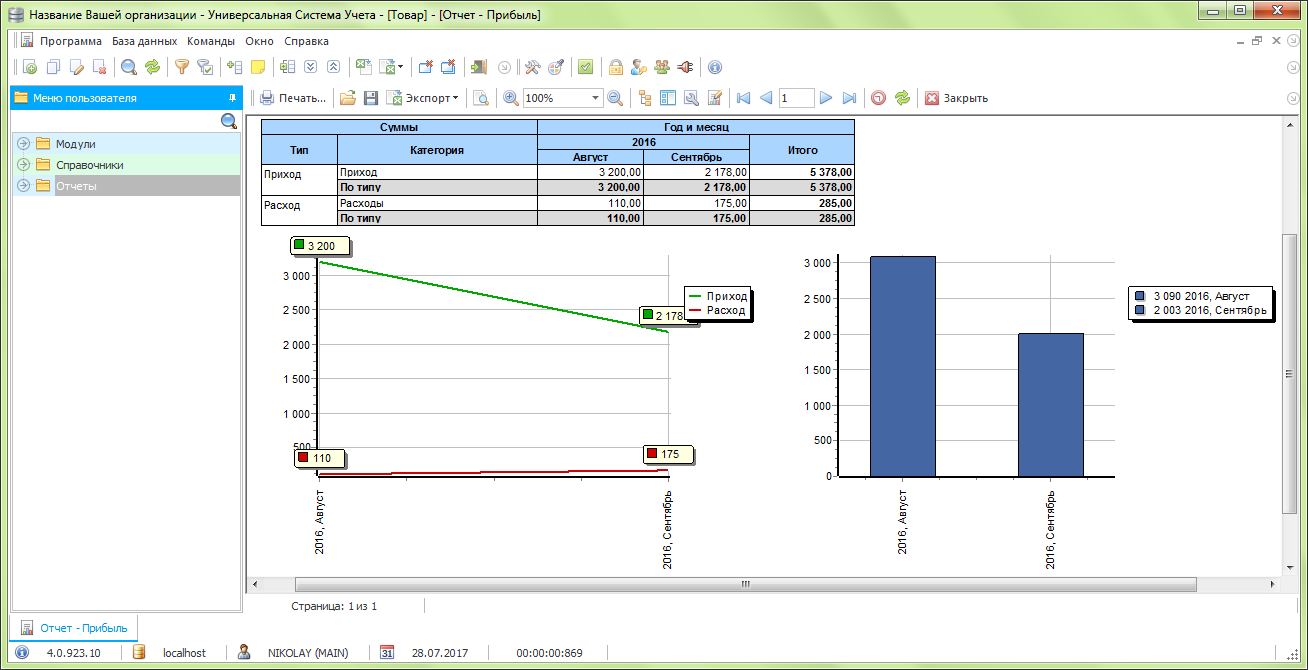Click the calendar icon in status bar
The height and width of the screenshot is (670, 1308).
tap(388, 652)
